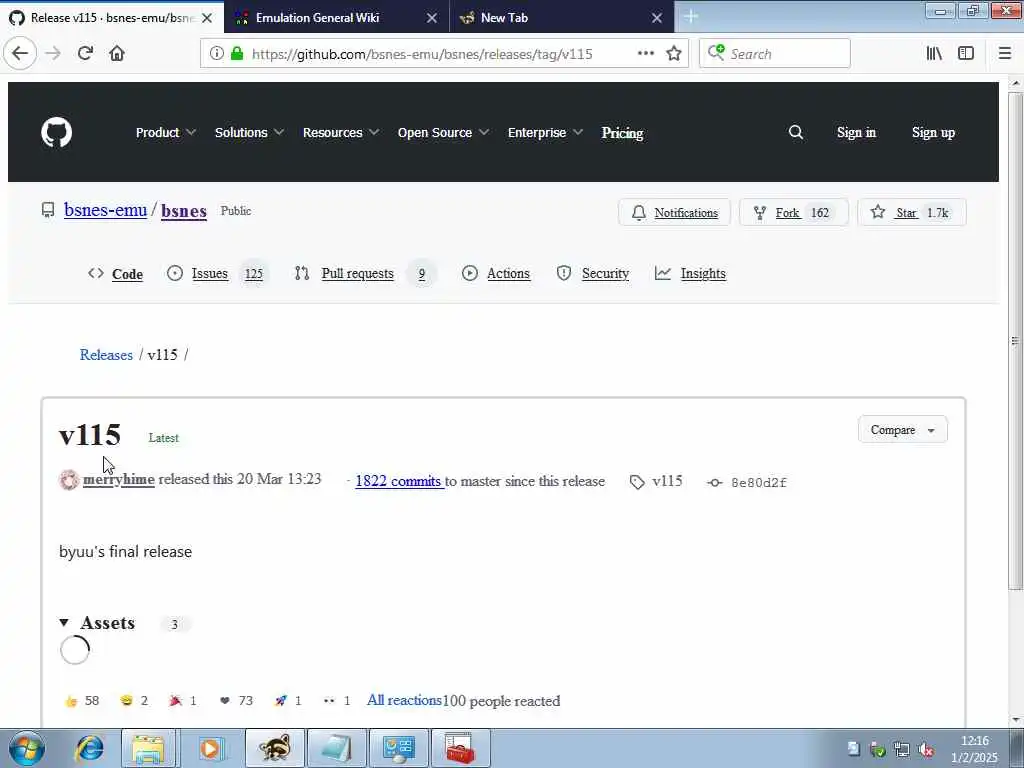Click the site information icon in address bar
This screenshot has width=1024, height=768.
point(216,54)
